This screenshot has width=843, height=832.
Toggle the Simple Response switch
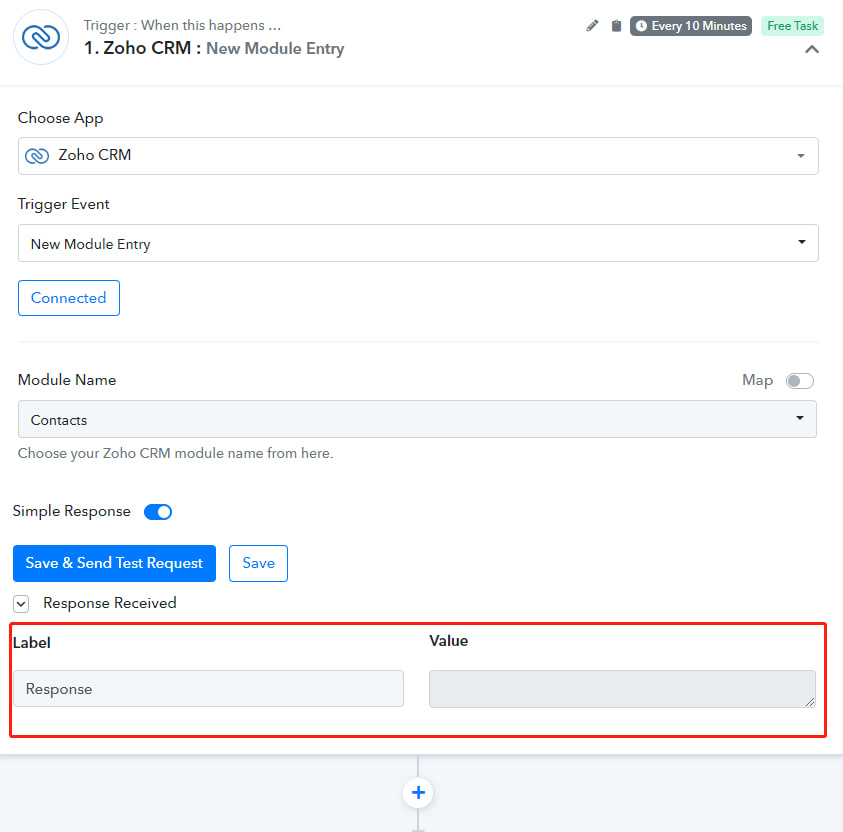[158, 512]
